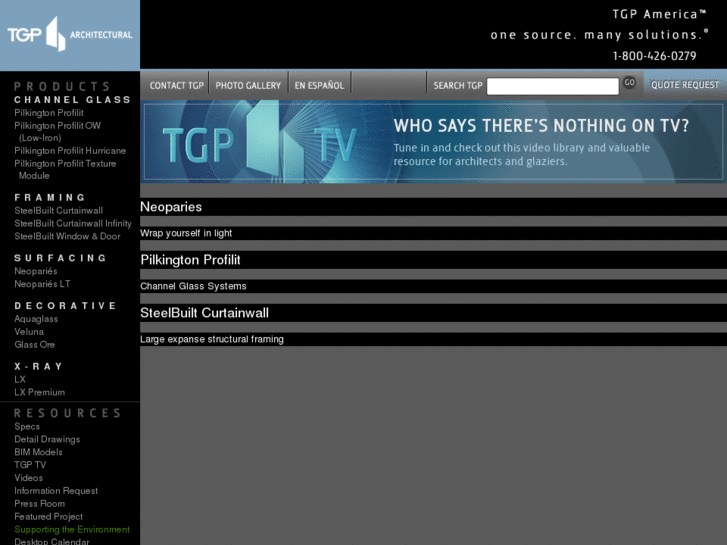Click the SURFACING category heading
The image size is (727, 545).
pyautogui.click(x=60, y=258)
